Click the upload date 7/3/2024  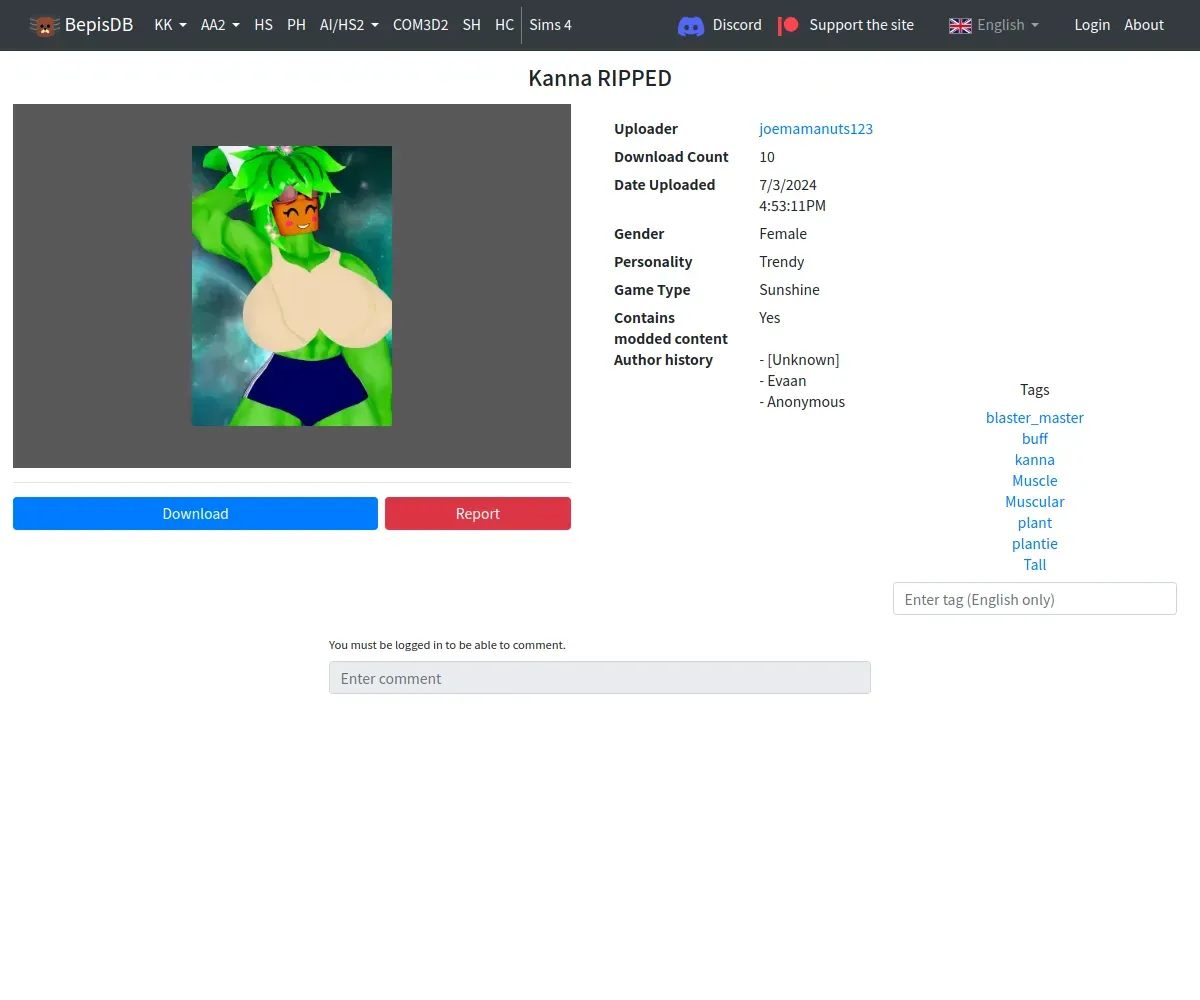click(x=788, y=185)
